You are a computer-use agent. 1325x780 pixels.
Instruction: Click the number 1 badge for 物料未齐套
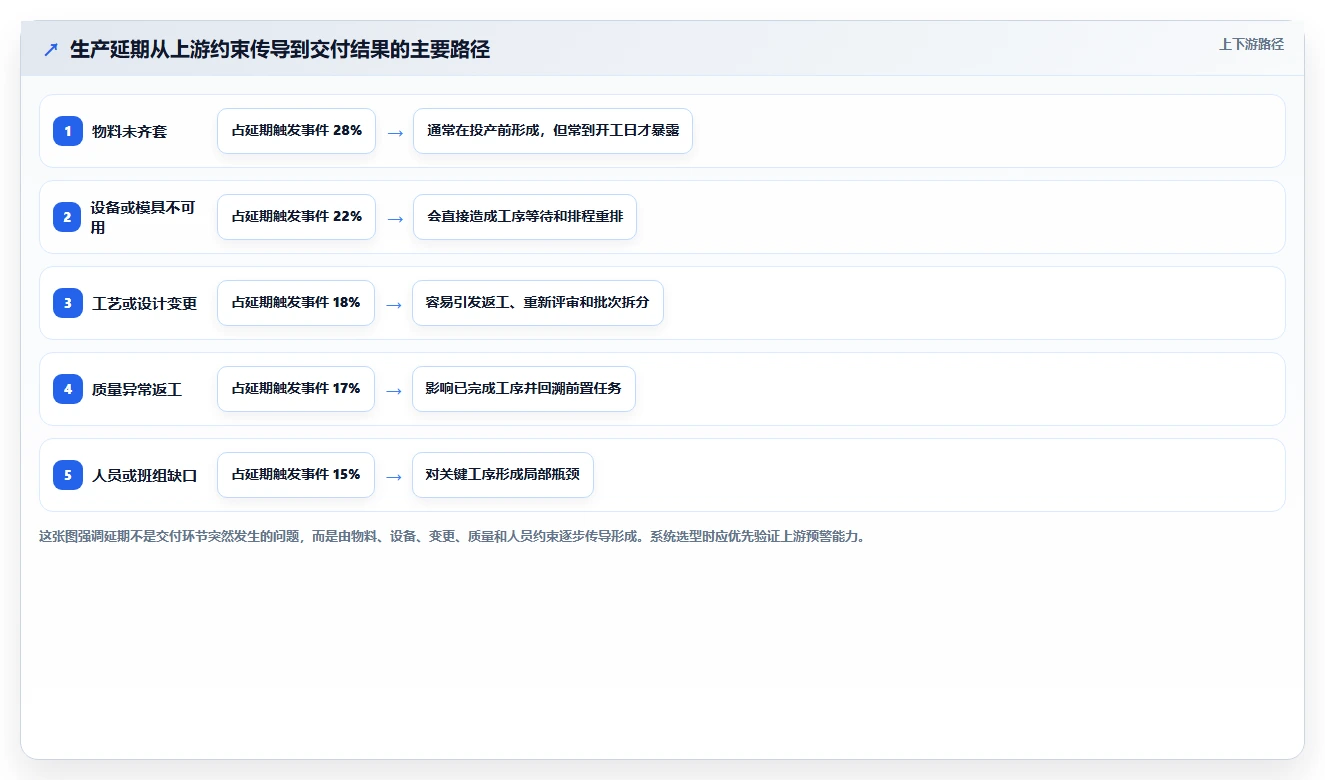point(68,131)
